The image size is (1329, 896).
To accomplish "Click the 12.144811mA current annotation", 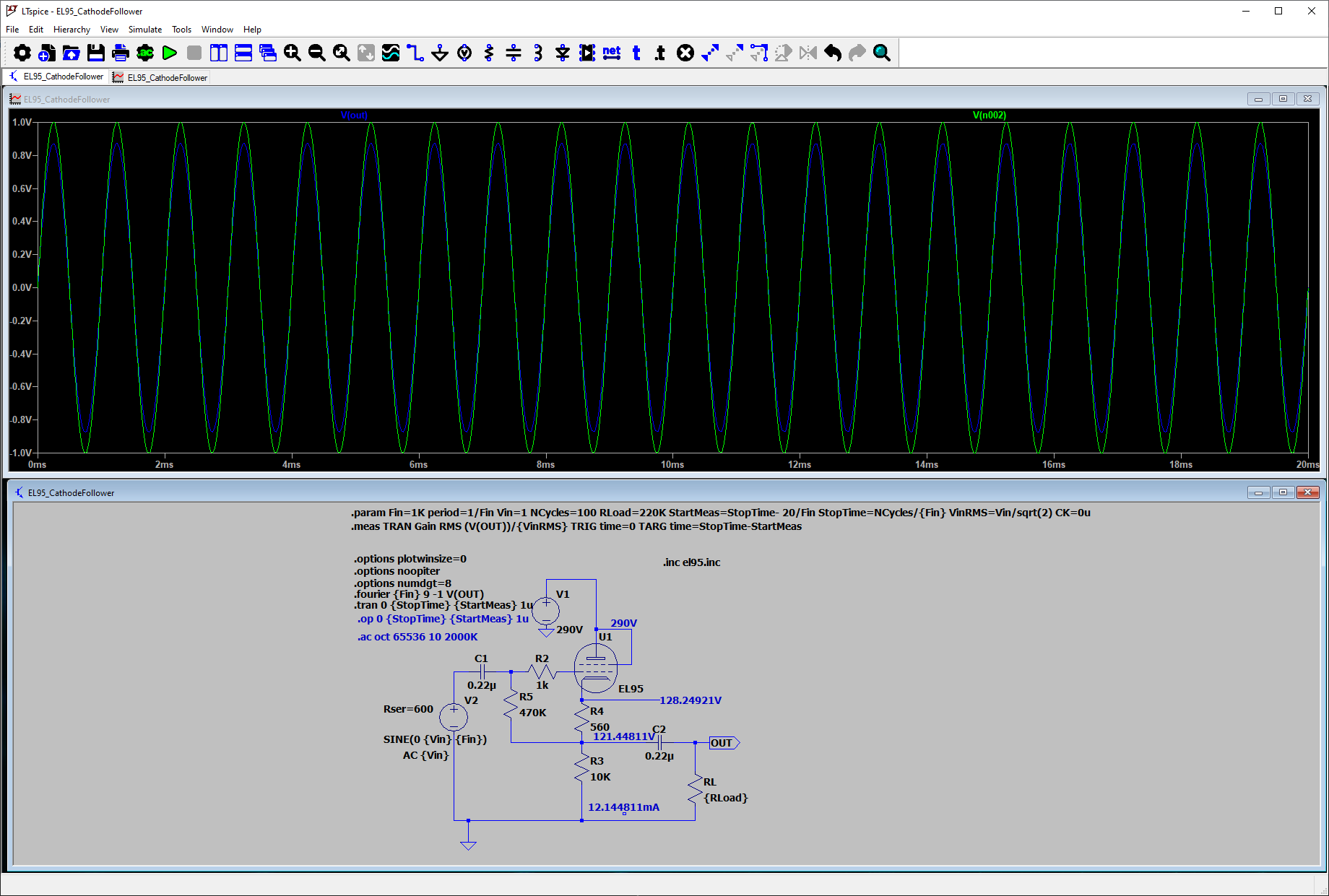I will (x=623, y=807).
